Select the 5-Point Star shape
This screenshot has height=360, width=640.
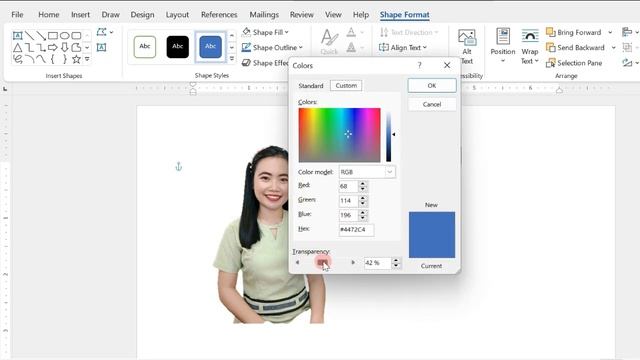click(76, 59)
